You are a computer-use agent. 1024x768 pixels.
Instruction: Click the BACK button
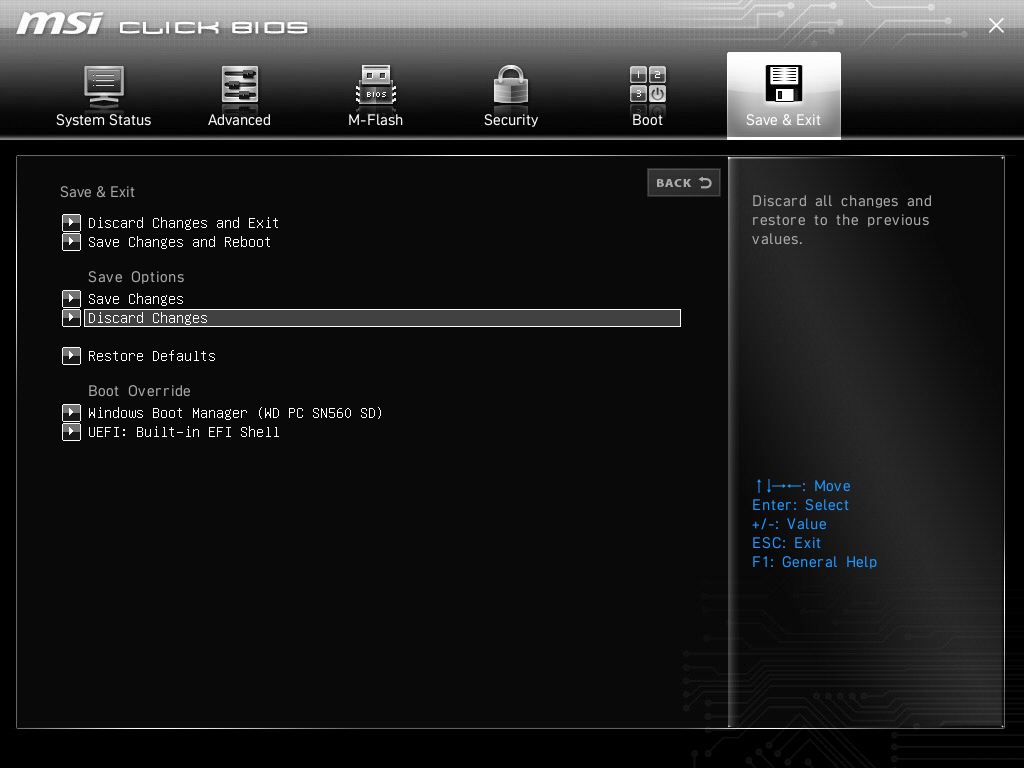pos(684,183)
